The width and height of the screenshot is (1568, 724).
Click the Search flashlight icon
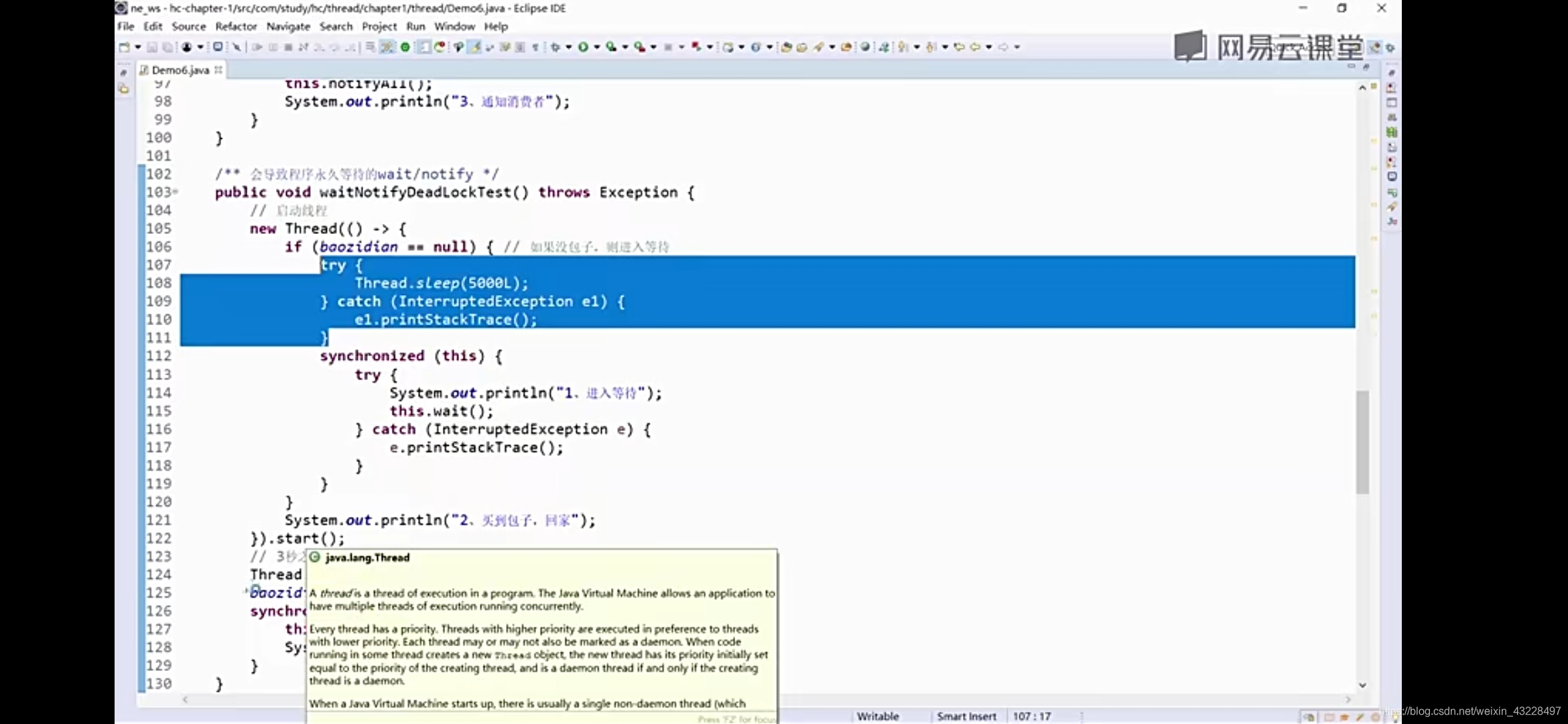pyautogui.click(x=819, y=47)
